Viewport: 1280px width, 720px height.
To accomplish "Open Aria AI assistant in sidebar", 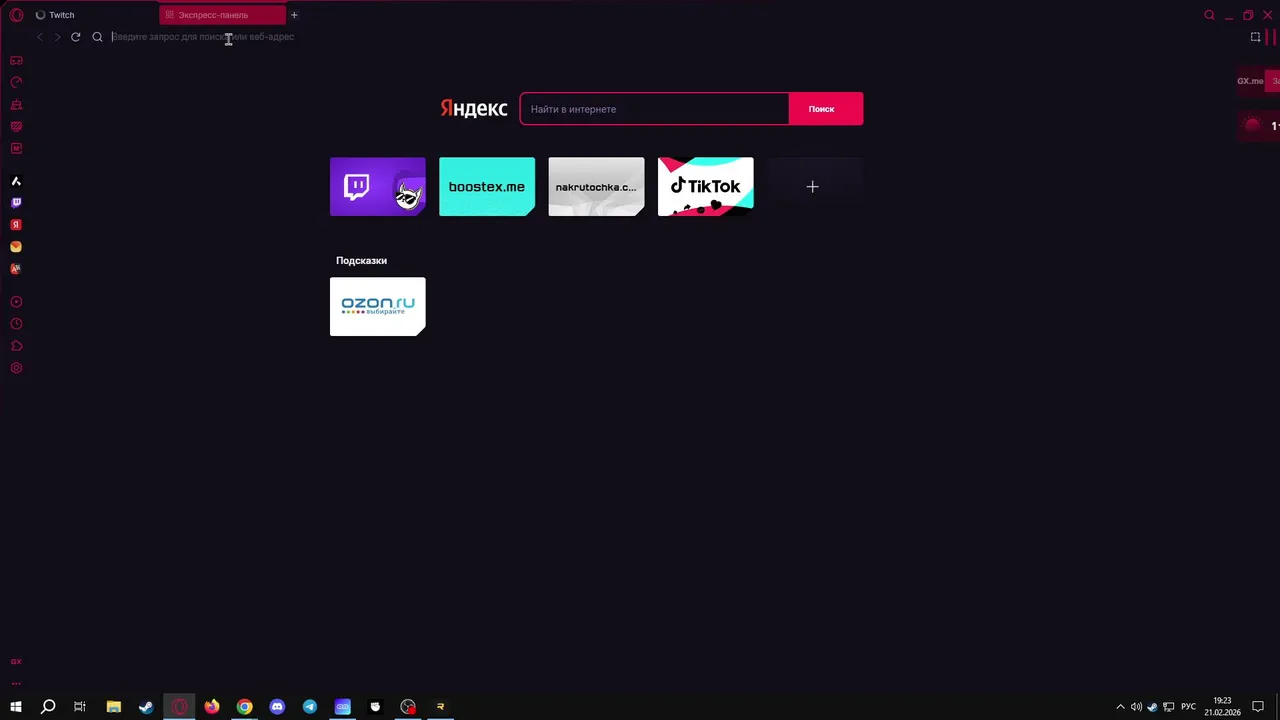I will pyautogui.click(x=16, y=181).
